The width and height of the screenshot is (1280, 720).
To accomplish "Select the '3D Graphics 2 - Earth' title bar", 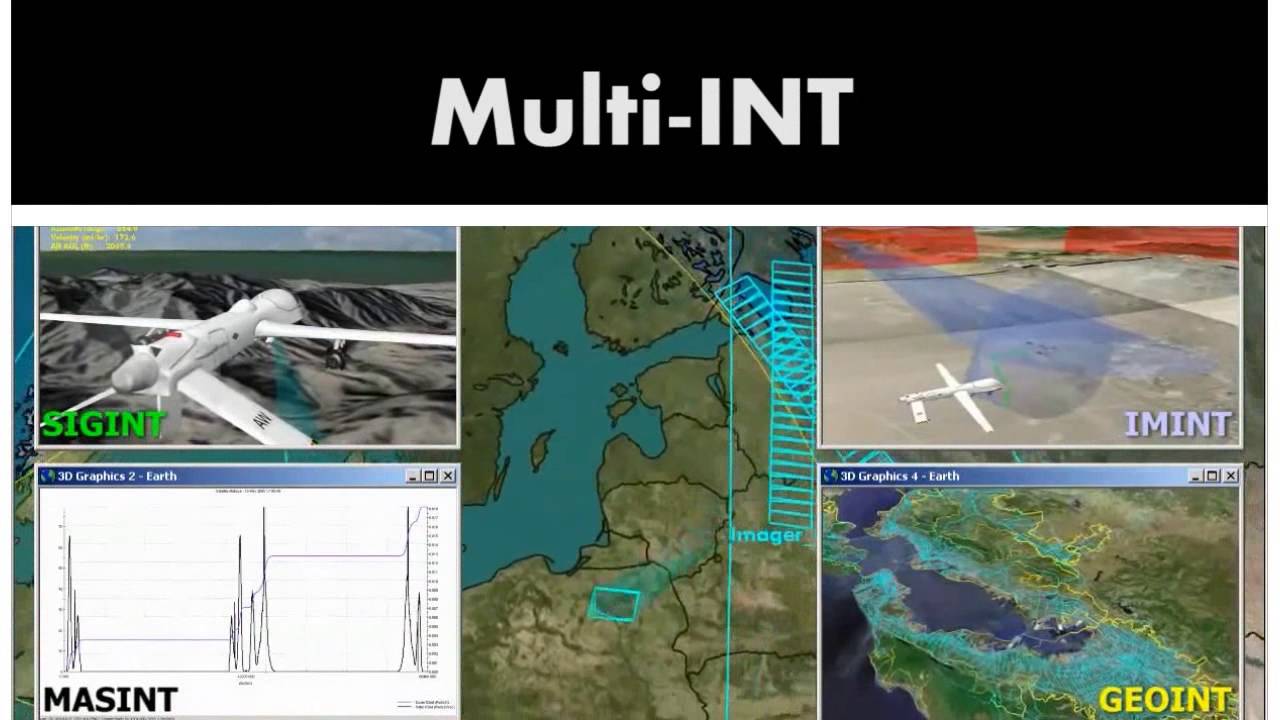I will click(x=247, y=476).
